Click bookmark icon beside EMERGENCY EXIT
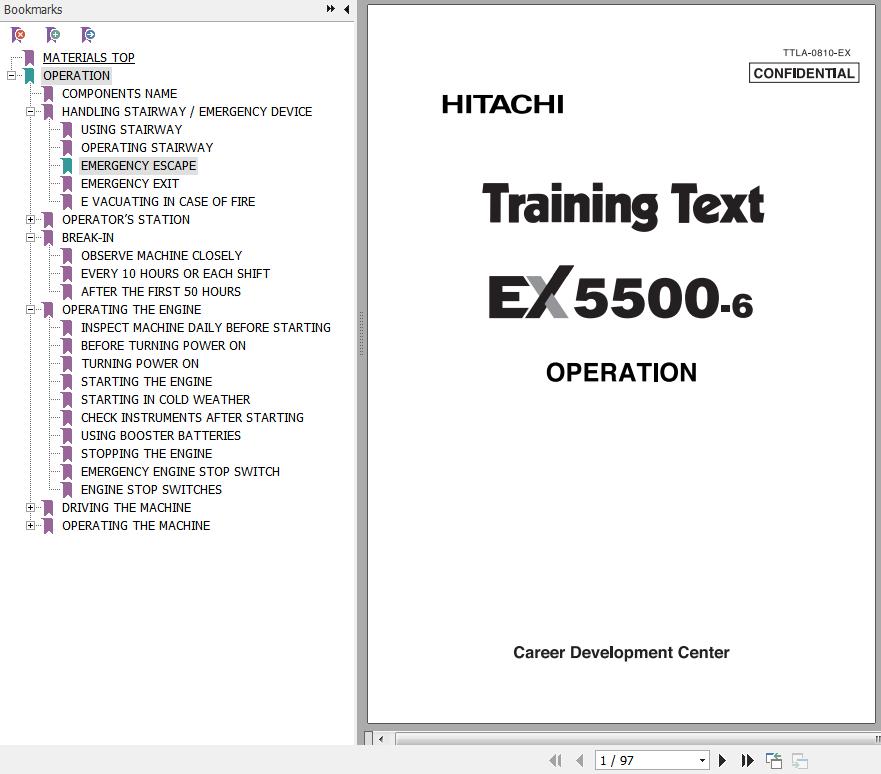The width and height of the screenshot is (881, 774). click(x=67, y=184)
